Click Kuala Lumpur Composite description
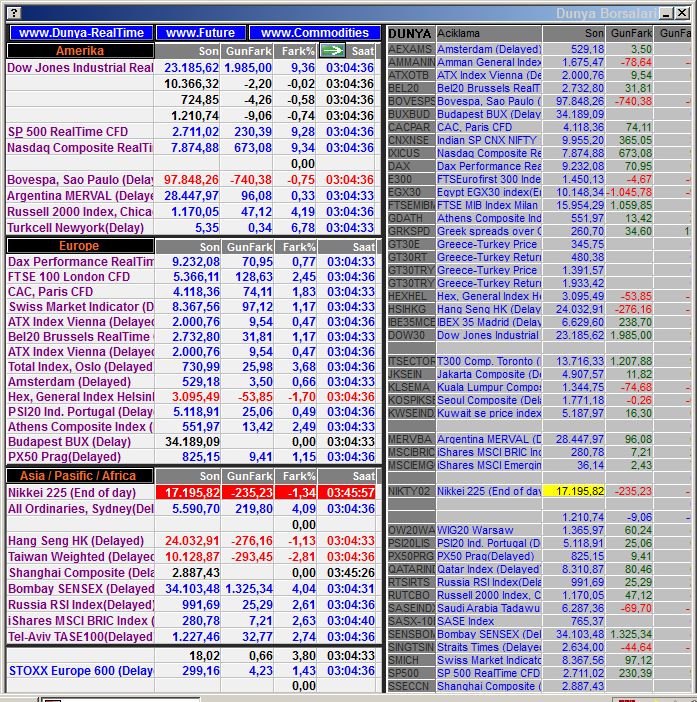The width and height of the screenshot is (697, 702). click(x=488, y=387)
